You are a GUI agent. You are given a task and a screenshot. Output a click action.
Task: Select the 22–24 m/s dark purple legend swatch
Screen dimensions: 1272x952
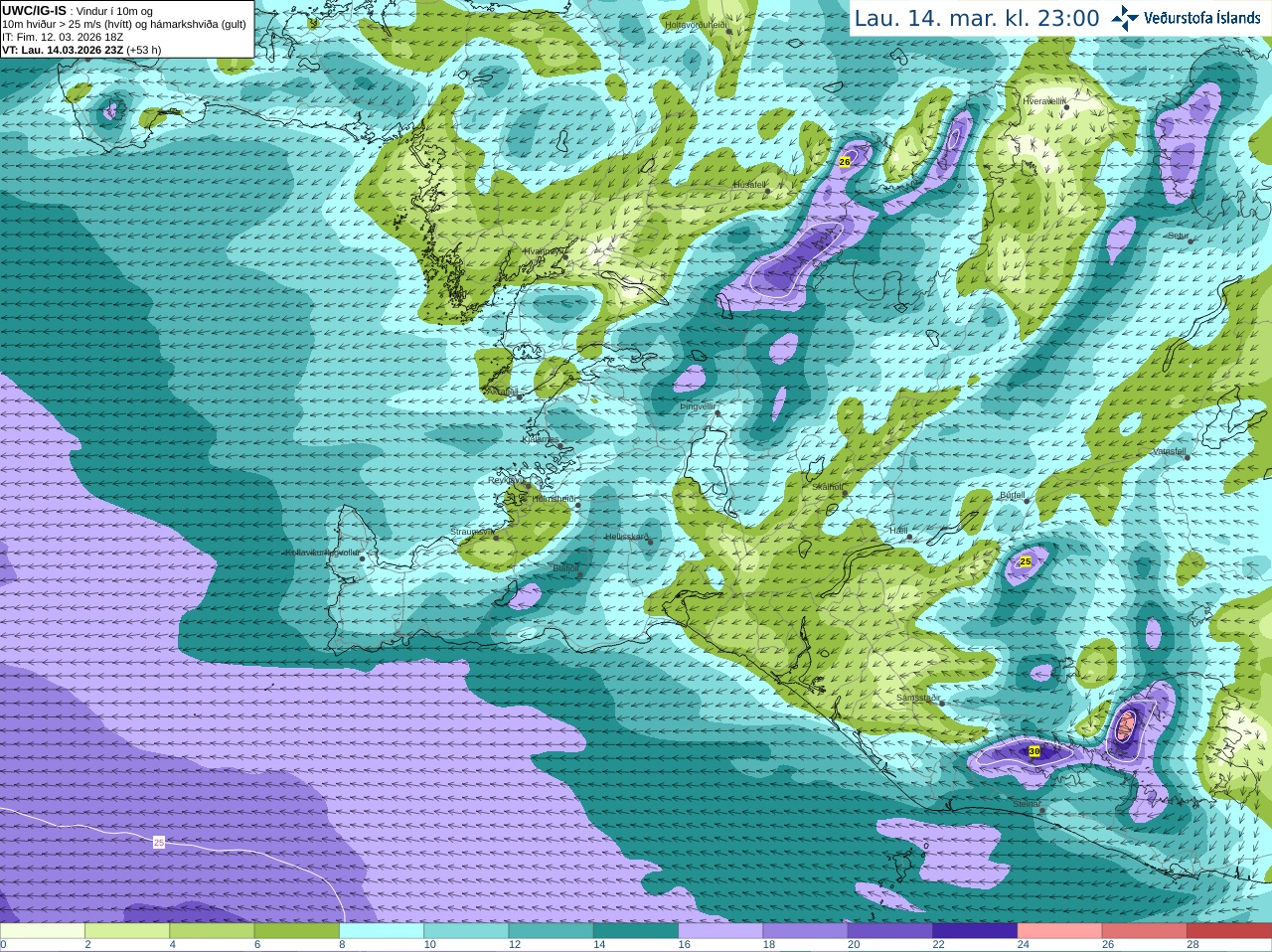coord(975,931)
